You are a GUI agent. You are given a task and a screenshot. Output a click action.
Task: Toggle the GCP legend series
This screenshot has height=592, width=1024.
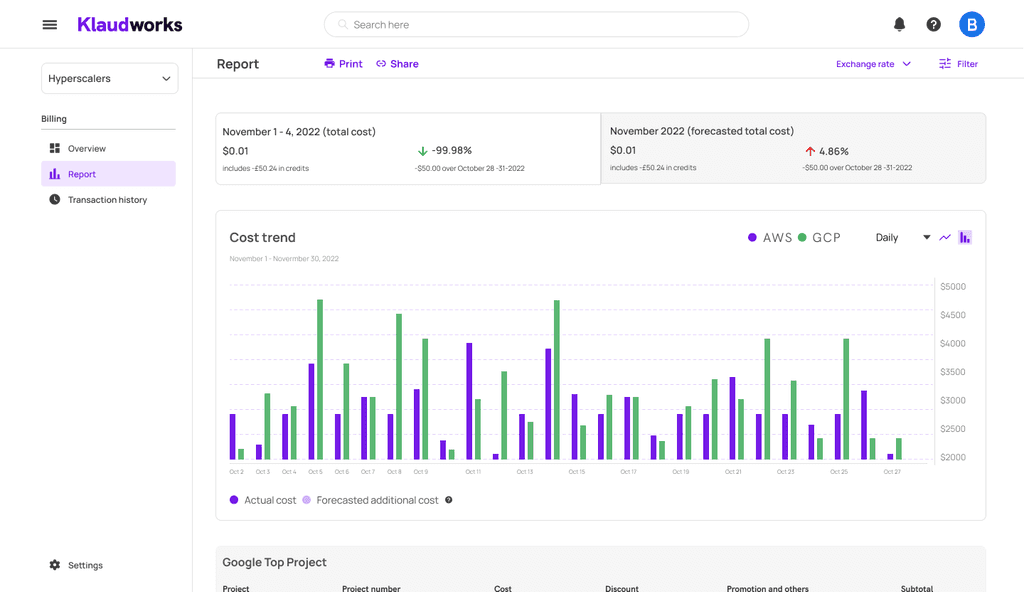(x=819, y=238)
